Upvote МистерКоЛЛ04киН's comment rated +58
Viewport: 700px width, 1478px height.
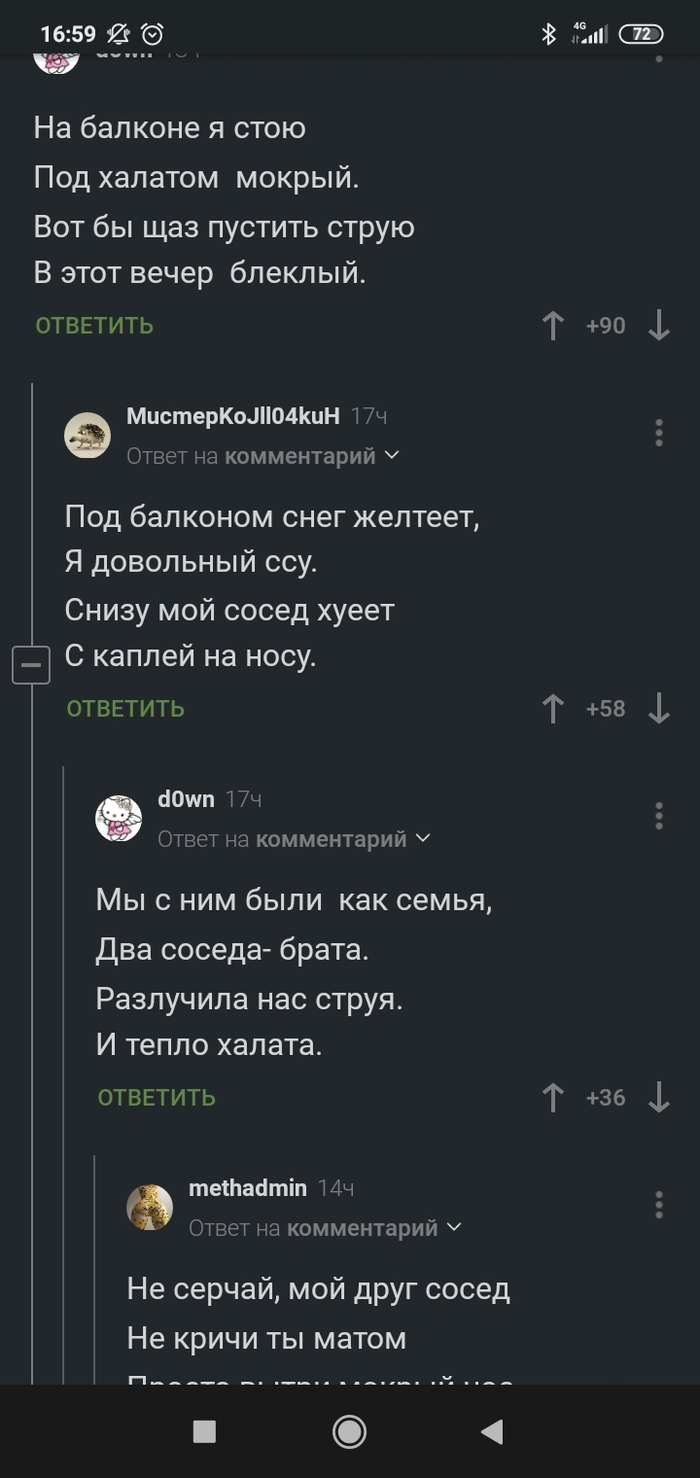[x=553, y=709]
